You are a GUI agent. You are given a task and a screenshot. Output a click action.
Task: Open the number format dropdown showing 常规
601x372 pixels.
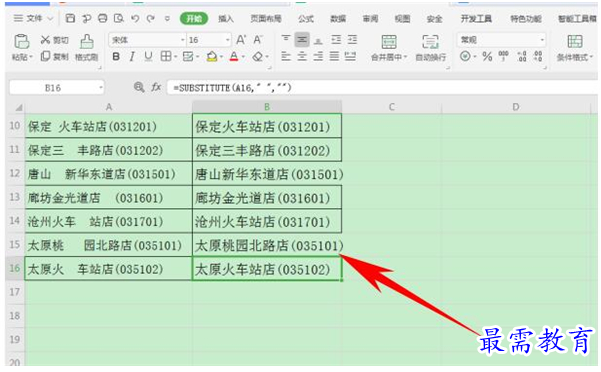[x=542, y=40]
